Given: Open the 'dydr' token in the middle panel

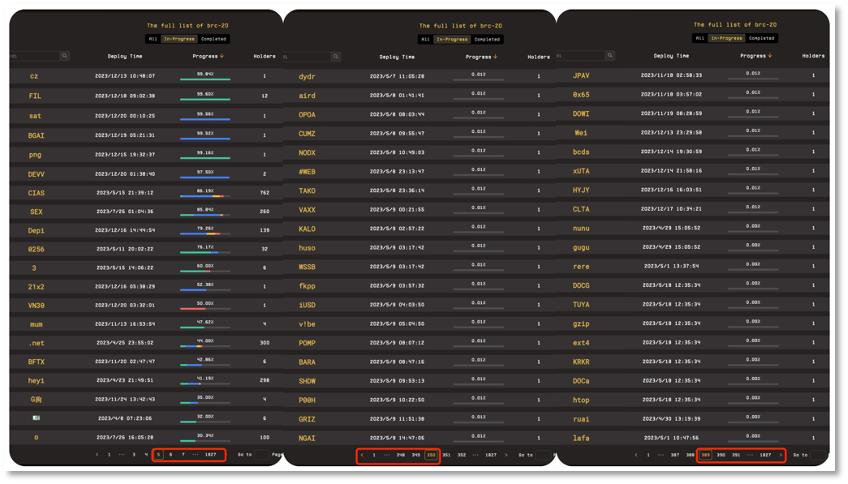Looking at the screenshot, I should pos(307,77).
